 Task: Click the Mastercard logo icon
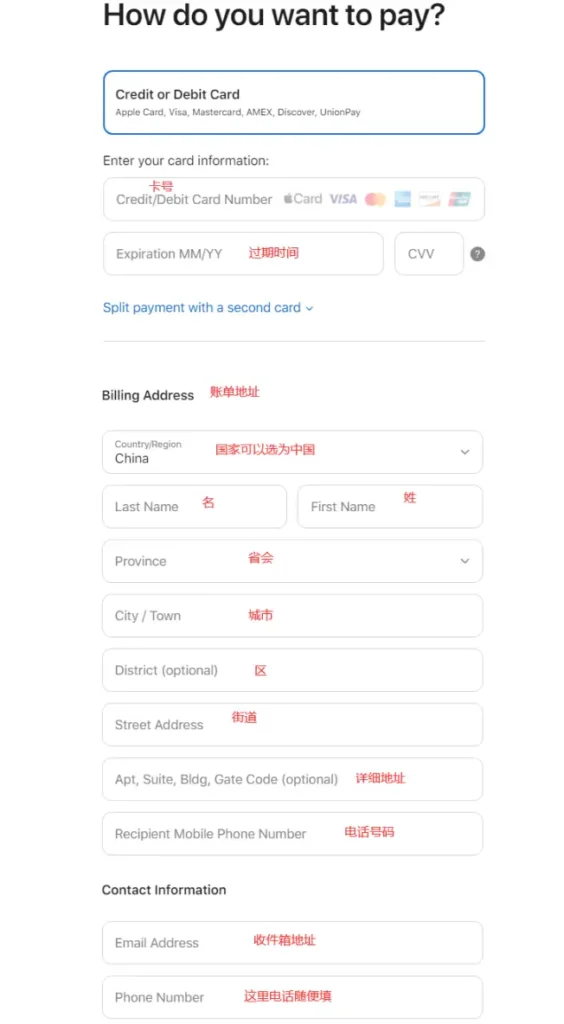(x=375, y=199)
